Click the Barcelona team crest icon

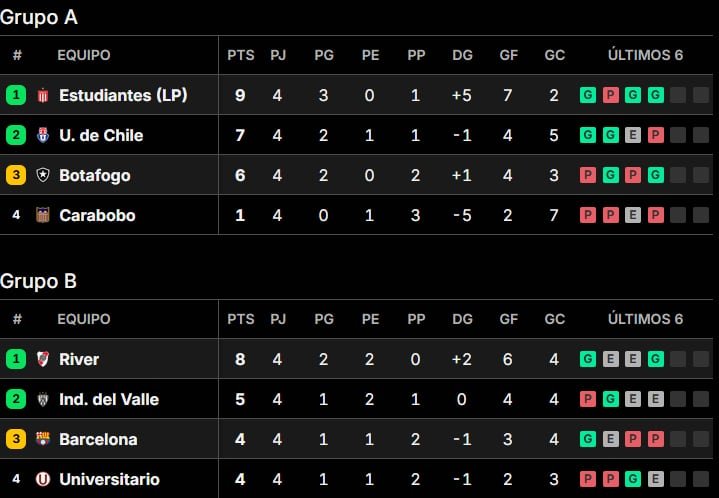coord(43,439)
